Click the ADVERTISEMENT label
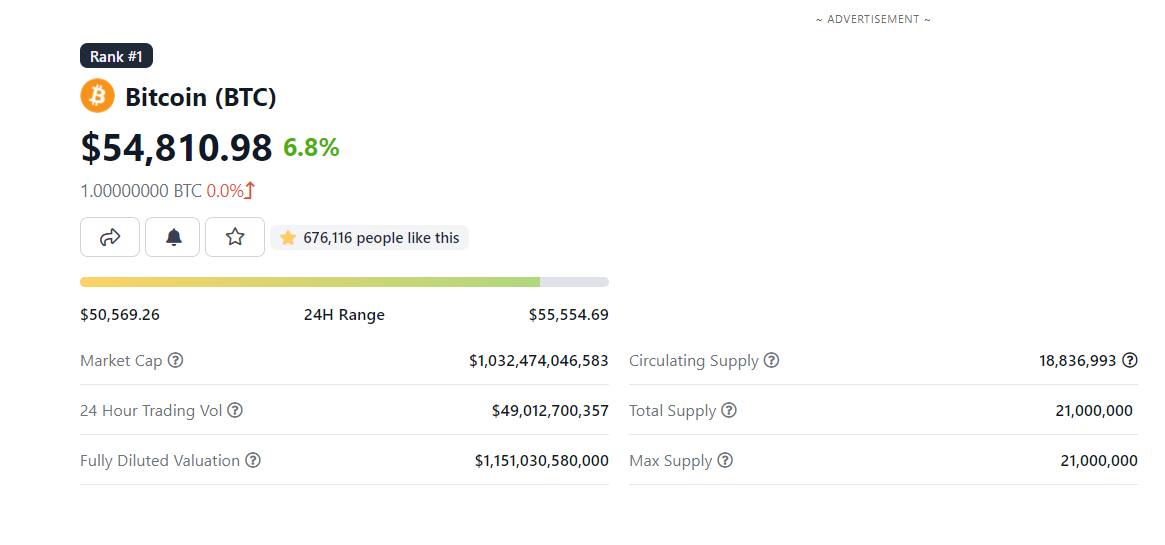 (873, 19)
